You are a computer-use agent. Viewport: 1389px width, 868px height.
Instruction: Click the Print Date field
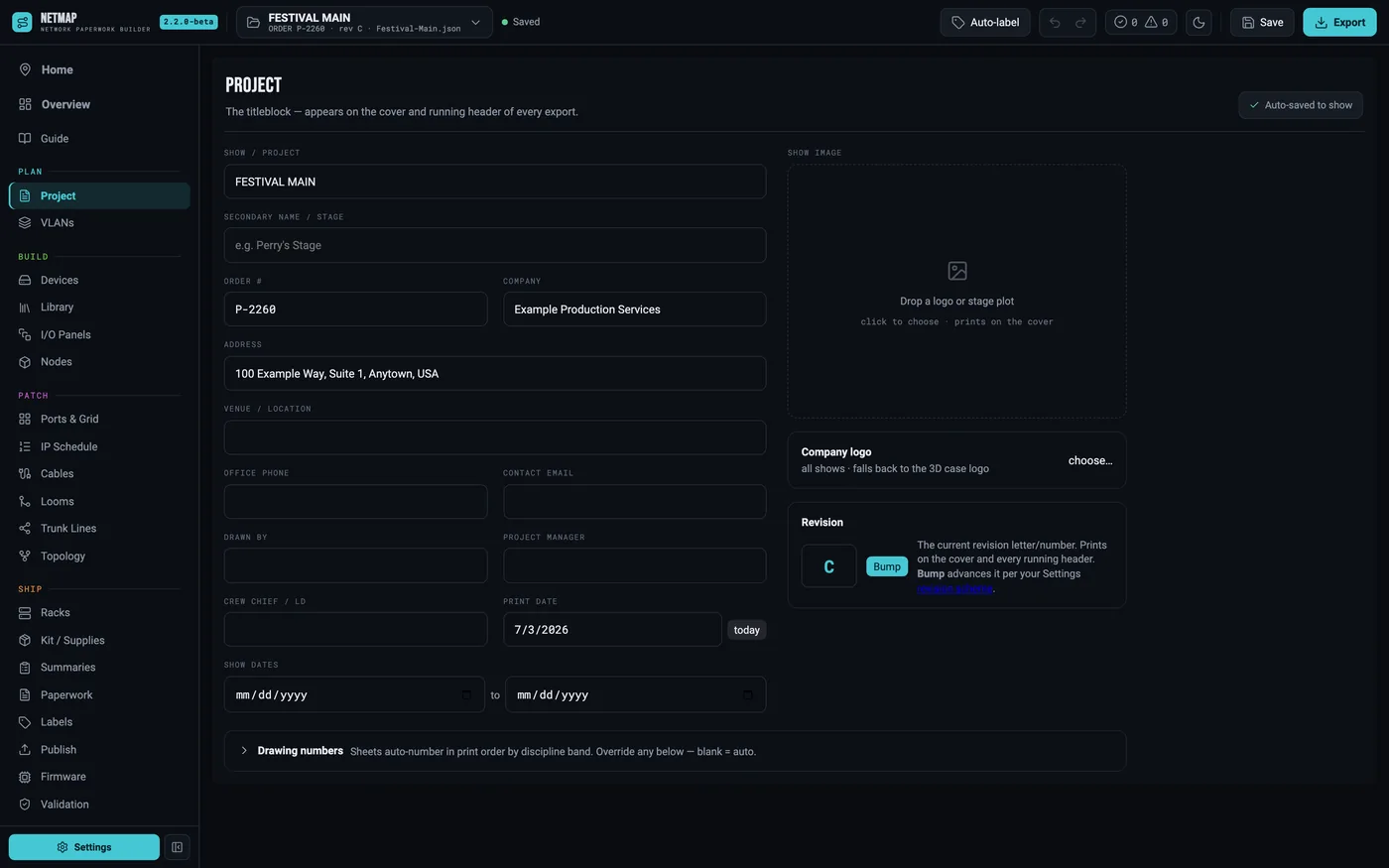(x=612, y=630)
